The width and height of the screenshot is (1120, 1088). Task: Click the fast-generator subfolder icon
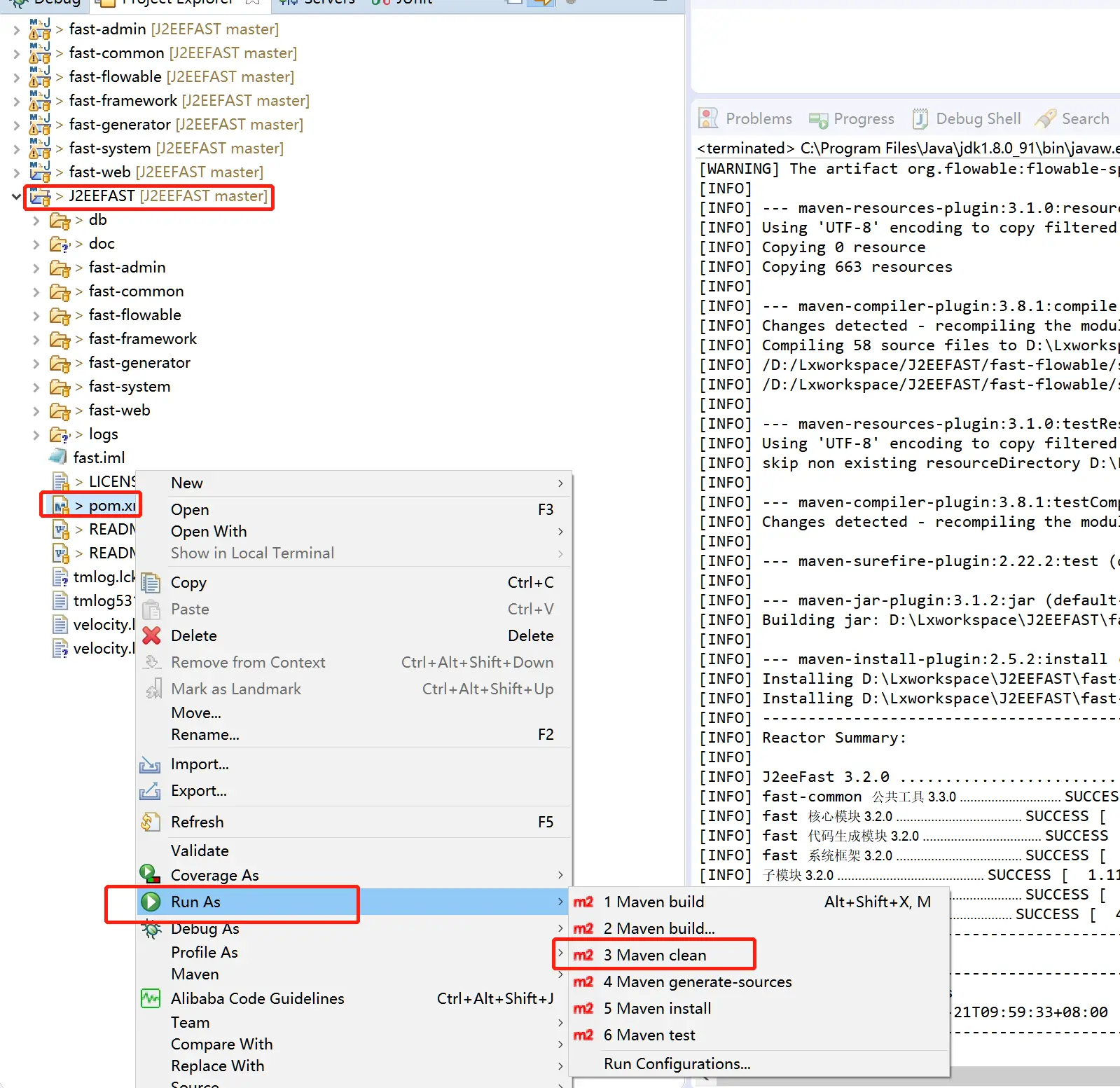(60, 364)
